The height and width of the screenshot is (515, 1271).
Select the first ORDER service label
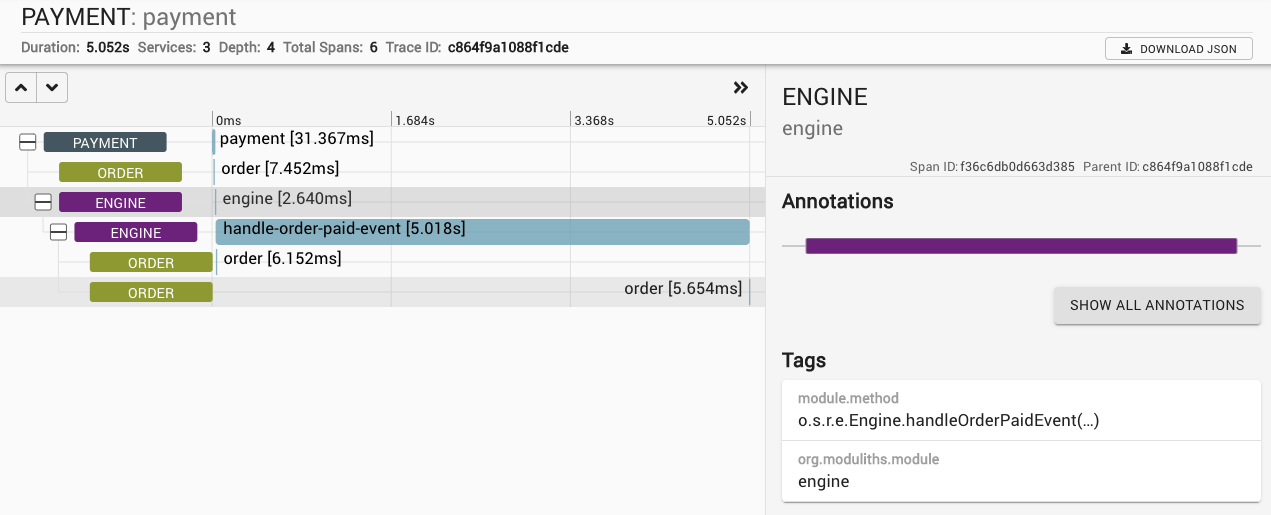coord(120,173)
